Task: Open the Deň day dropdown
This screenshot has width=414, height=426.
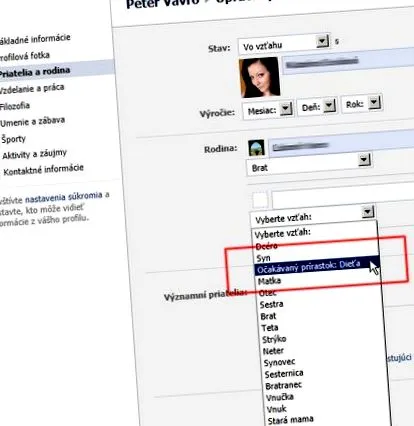Action: 317,107
